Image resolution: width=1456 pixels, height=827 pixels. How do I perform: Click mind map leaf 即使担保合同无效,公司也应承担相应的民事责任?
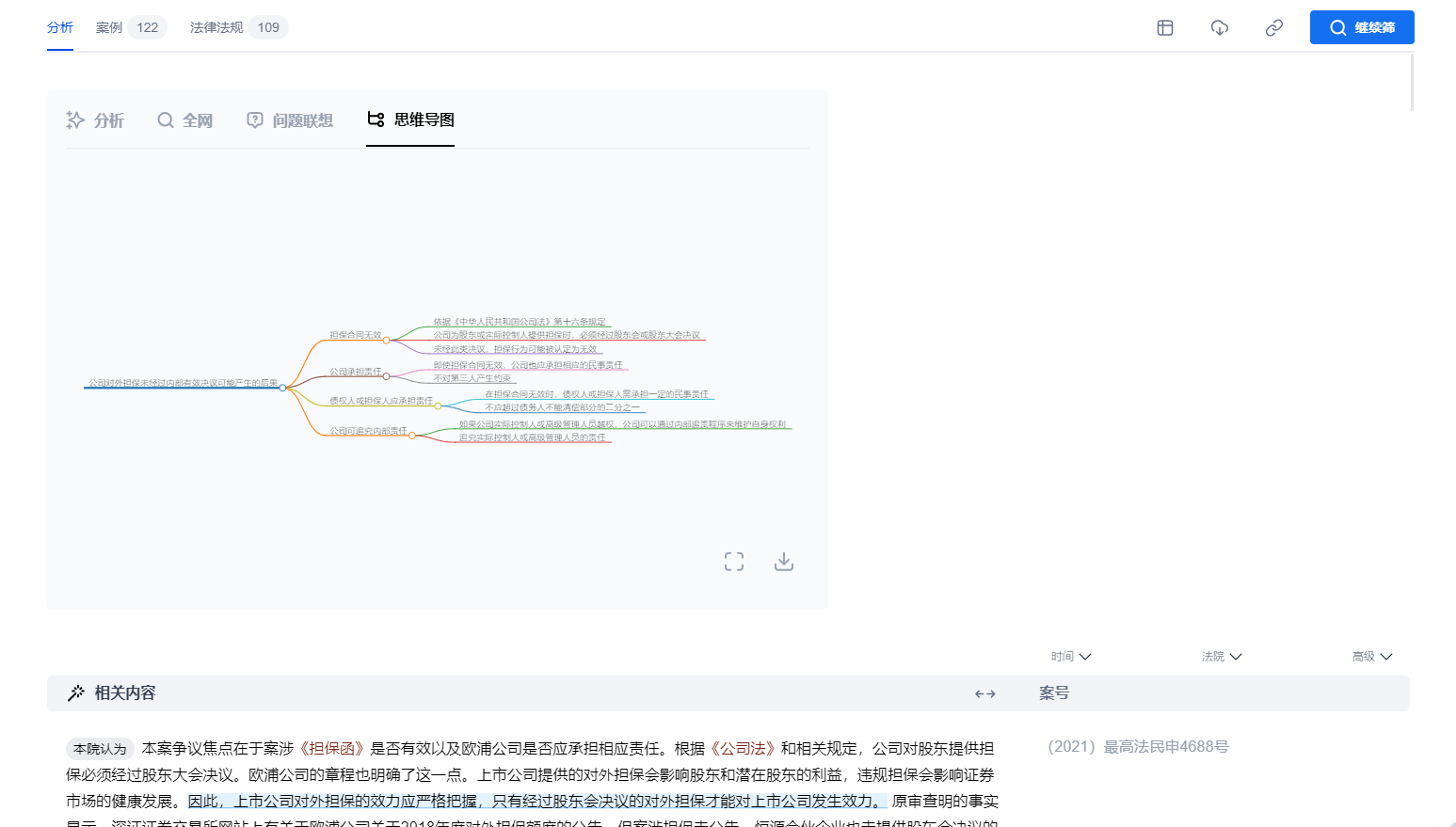click(528, 365)
